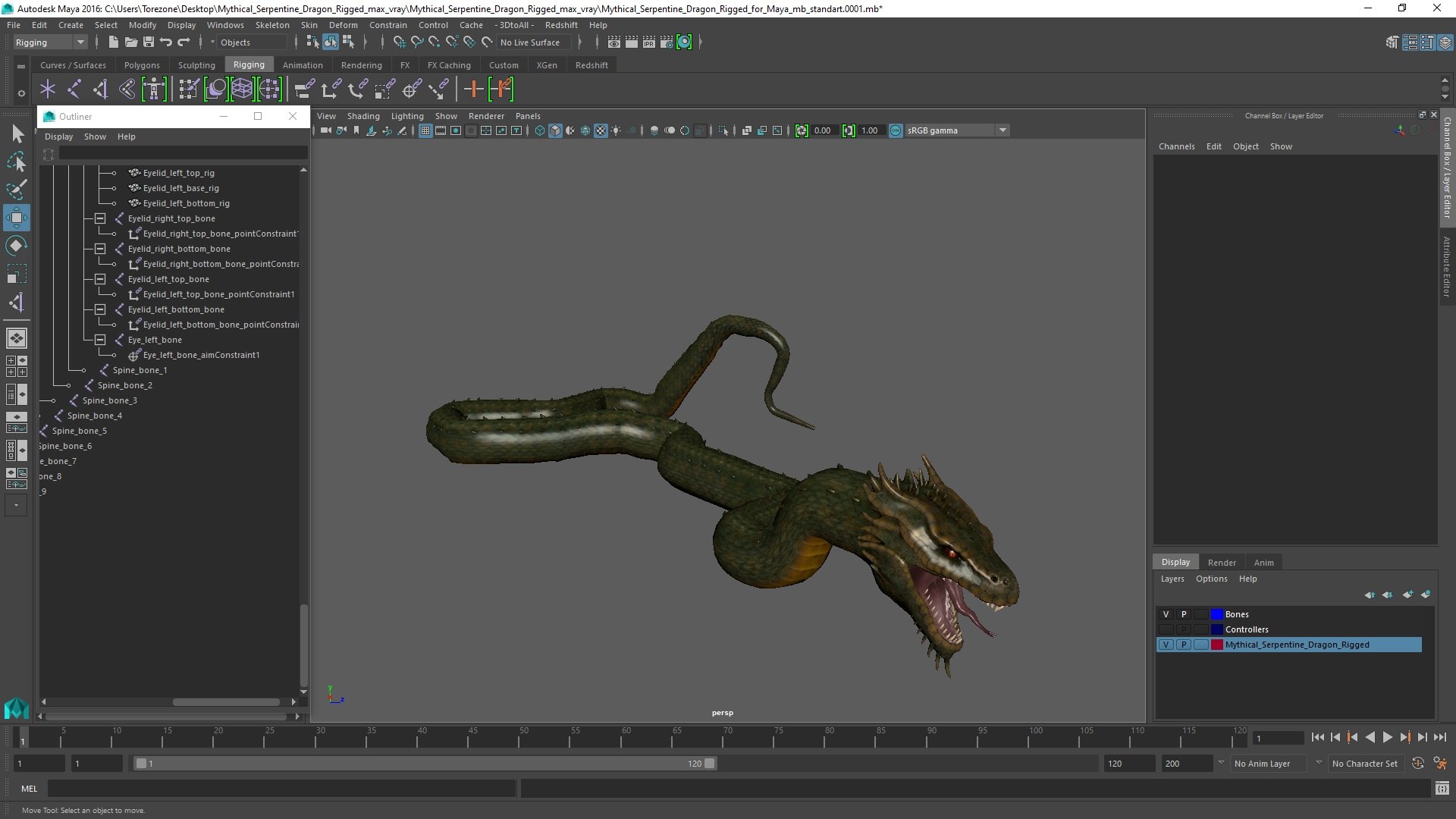Collapse Eyelid_left_top_bone in Outliner
The width and height of the screenshot is (1456, 819).
(x=99, y=279)
